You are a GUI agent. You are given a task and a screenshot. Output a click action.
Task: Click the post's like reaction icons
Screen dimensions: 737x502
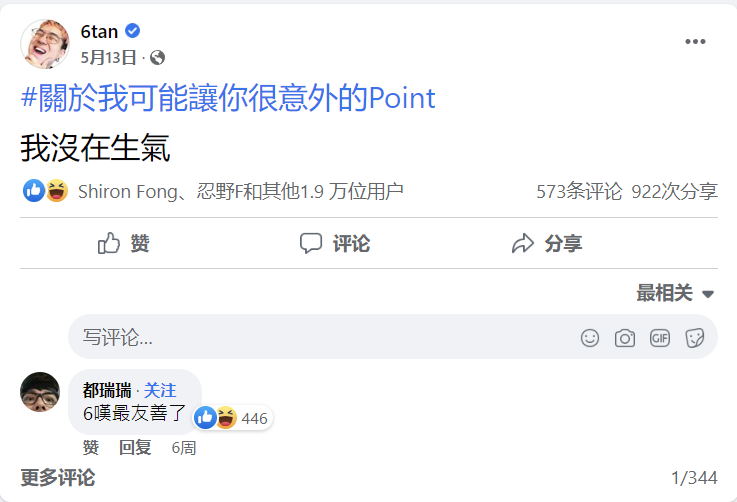coord(45,191)
